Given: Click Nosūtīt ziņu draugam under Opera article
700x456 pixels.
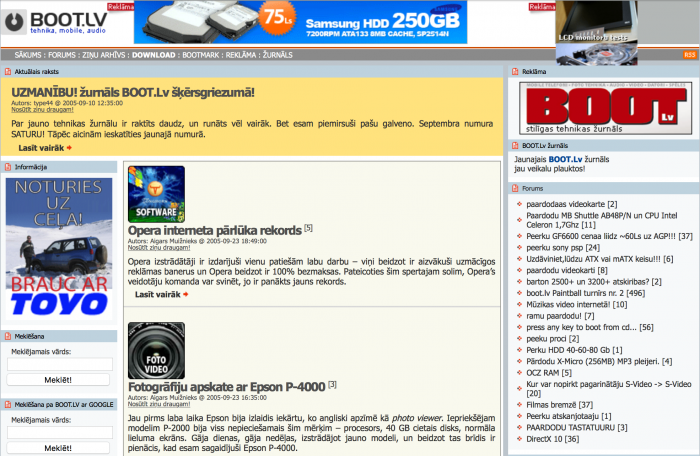Looking at the screenshot, I should 159,247.
